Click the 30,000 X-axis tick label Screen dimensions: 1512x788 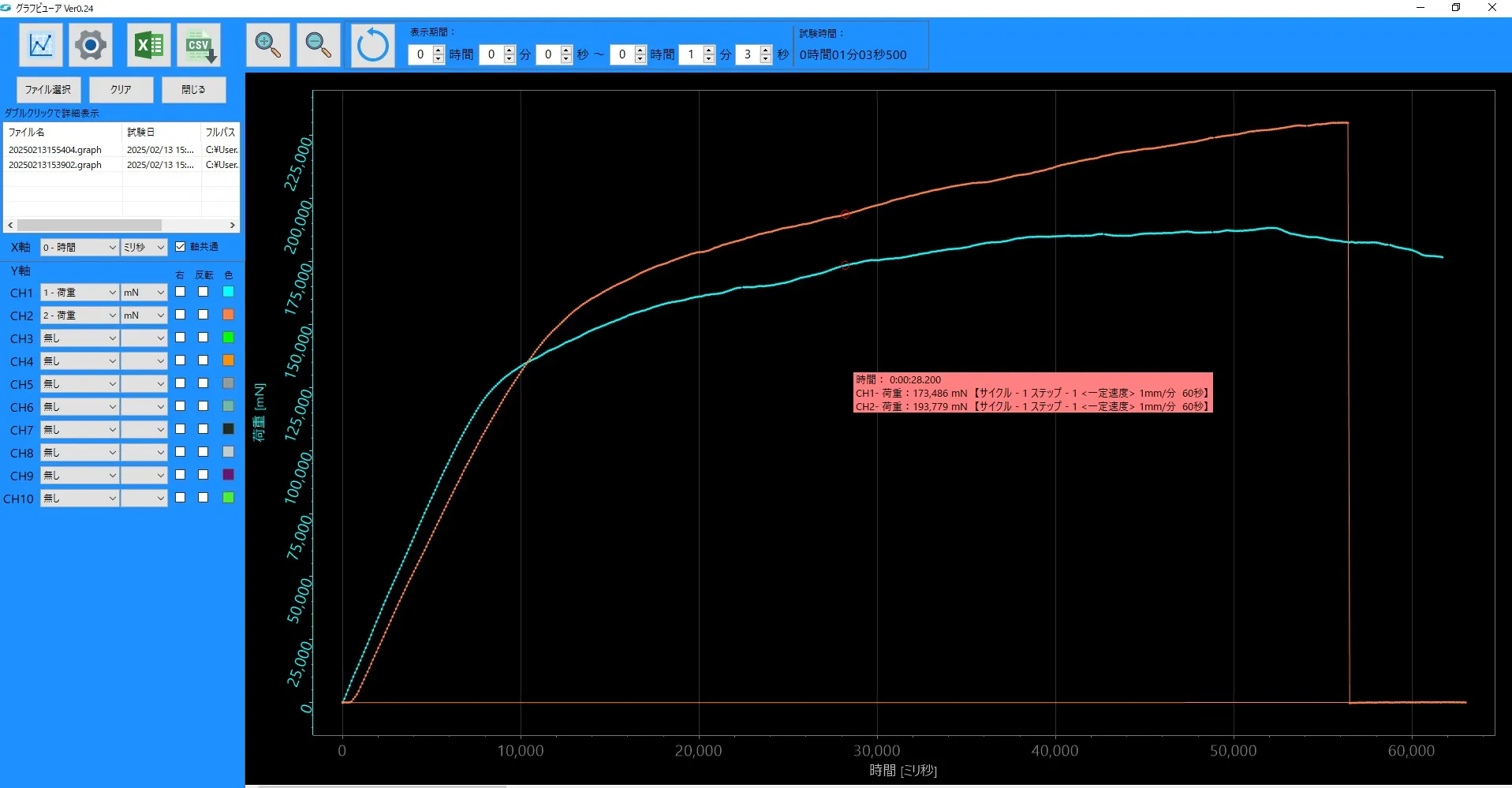(876, 751)
